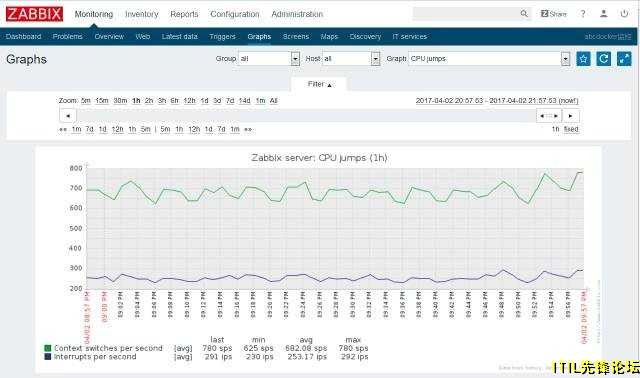Open the Group dropdown
The height and width of the screenshot is (378, 640).
(269, 59)
